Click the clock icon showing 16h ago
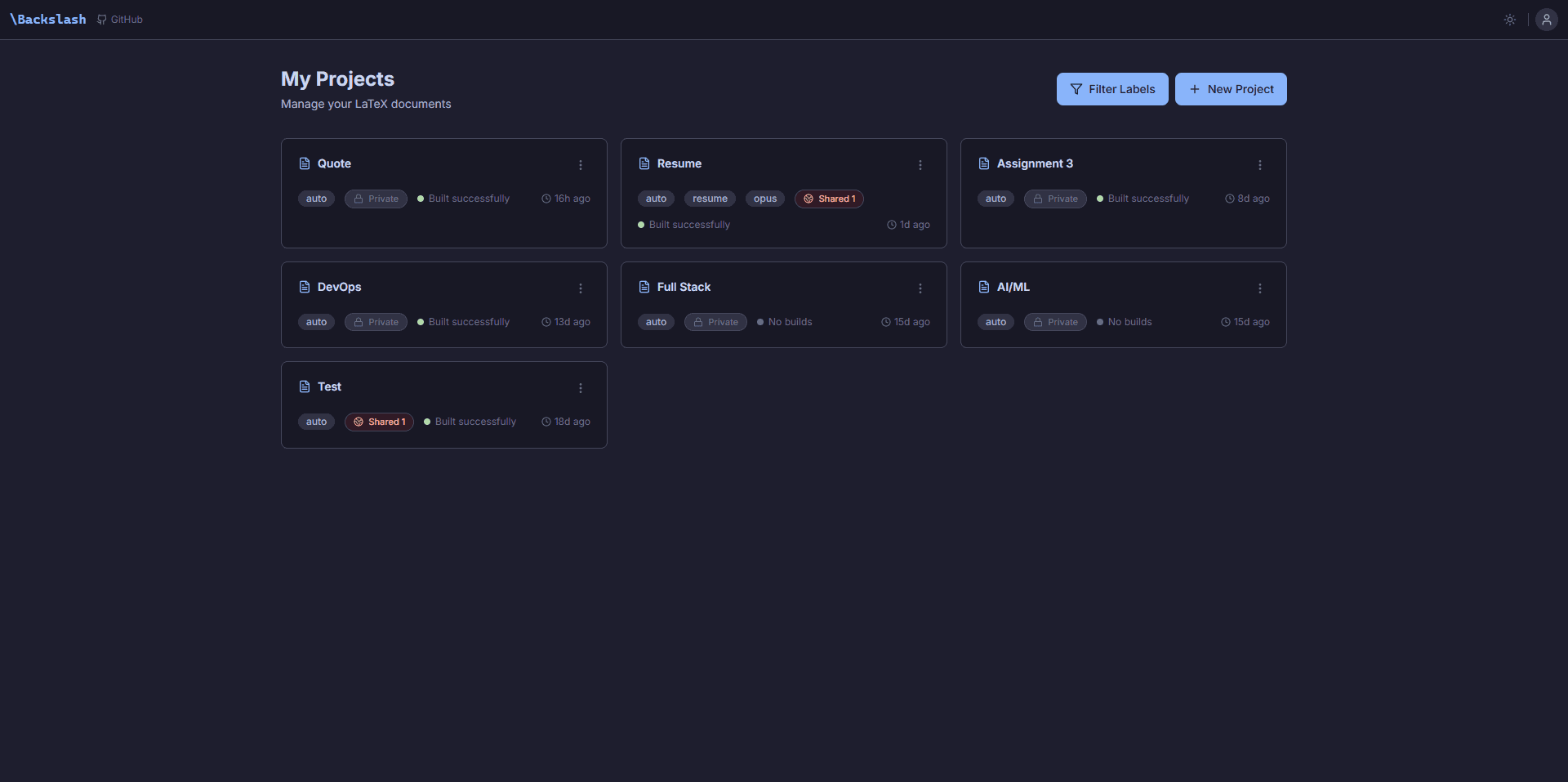 click(x=546, y=198)
